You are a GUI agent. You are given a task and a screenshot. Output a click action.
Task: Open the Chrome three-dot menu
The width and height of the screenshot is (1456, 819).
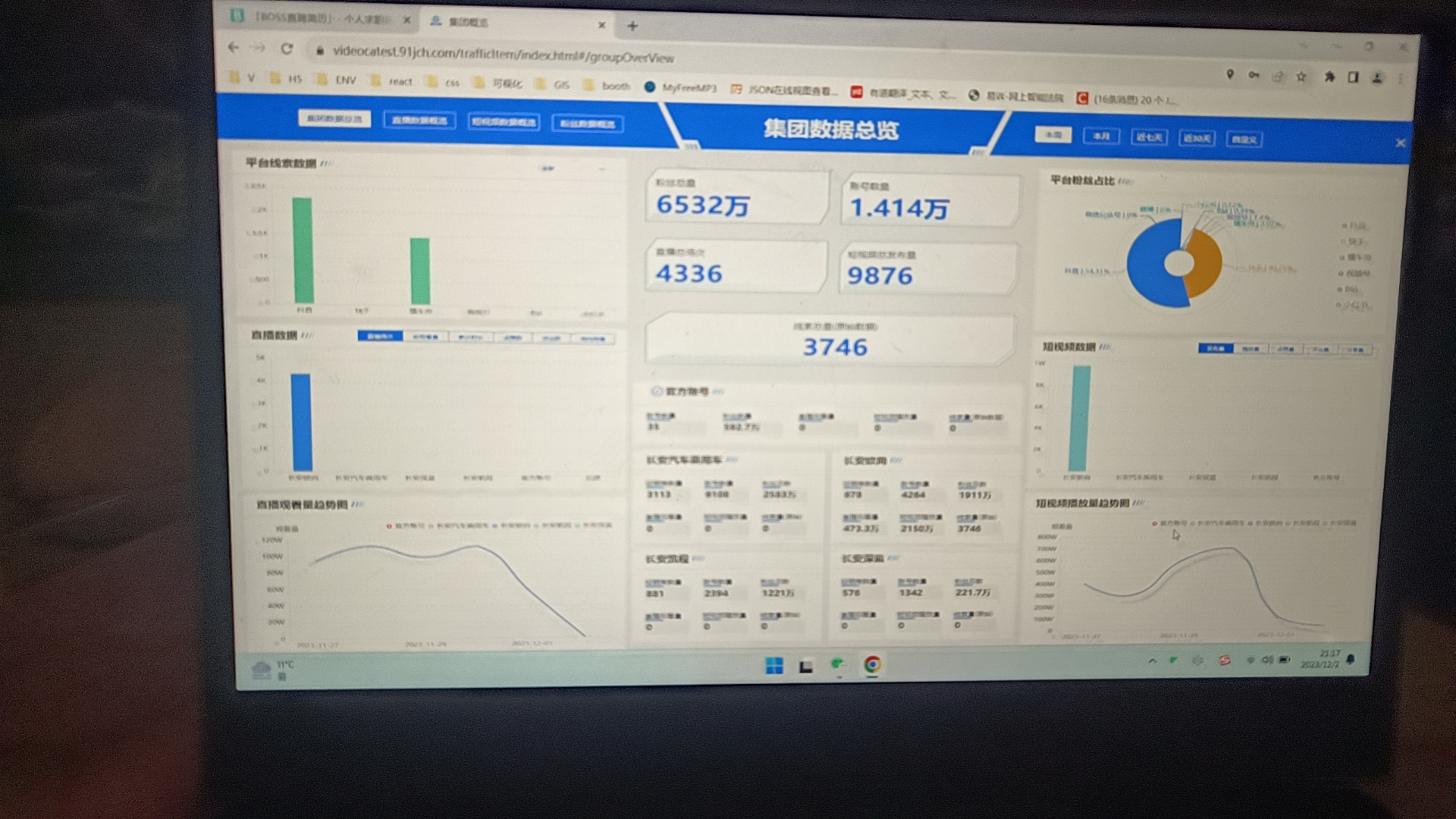click(1401, 79)
